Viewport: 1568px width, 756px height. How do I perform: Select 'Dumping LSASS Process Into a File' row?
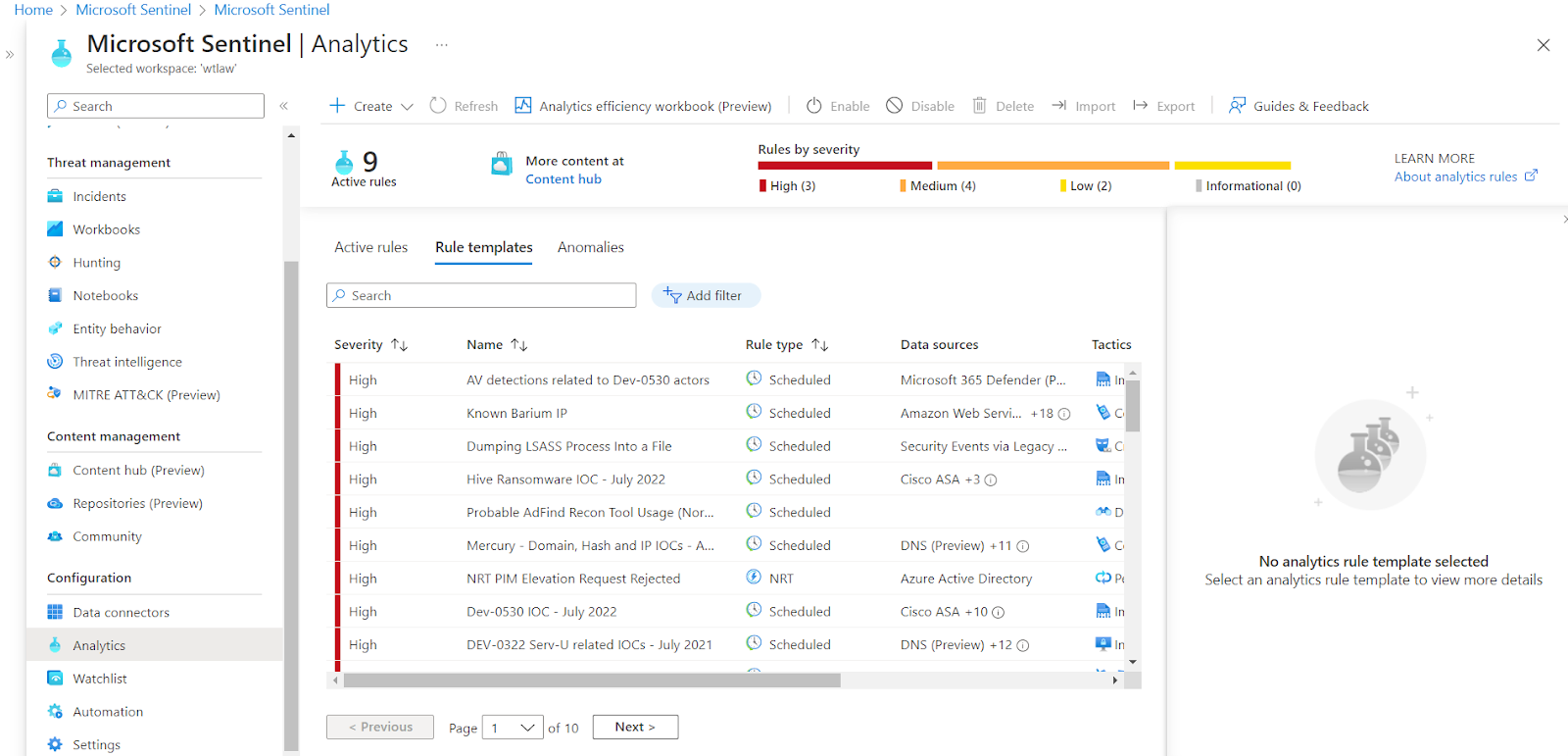[568, 446]
